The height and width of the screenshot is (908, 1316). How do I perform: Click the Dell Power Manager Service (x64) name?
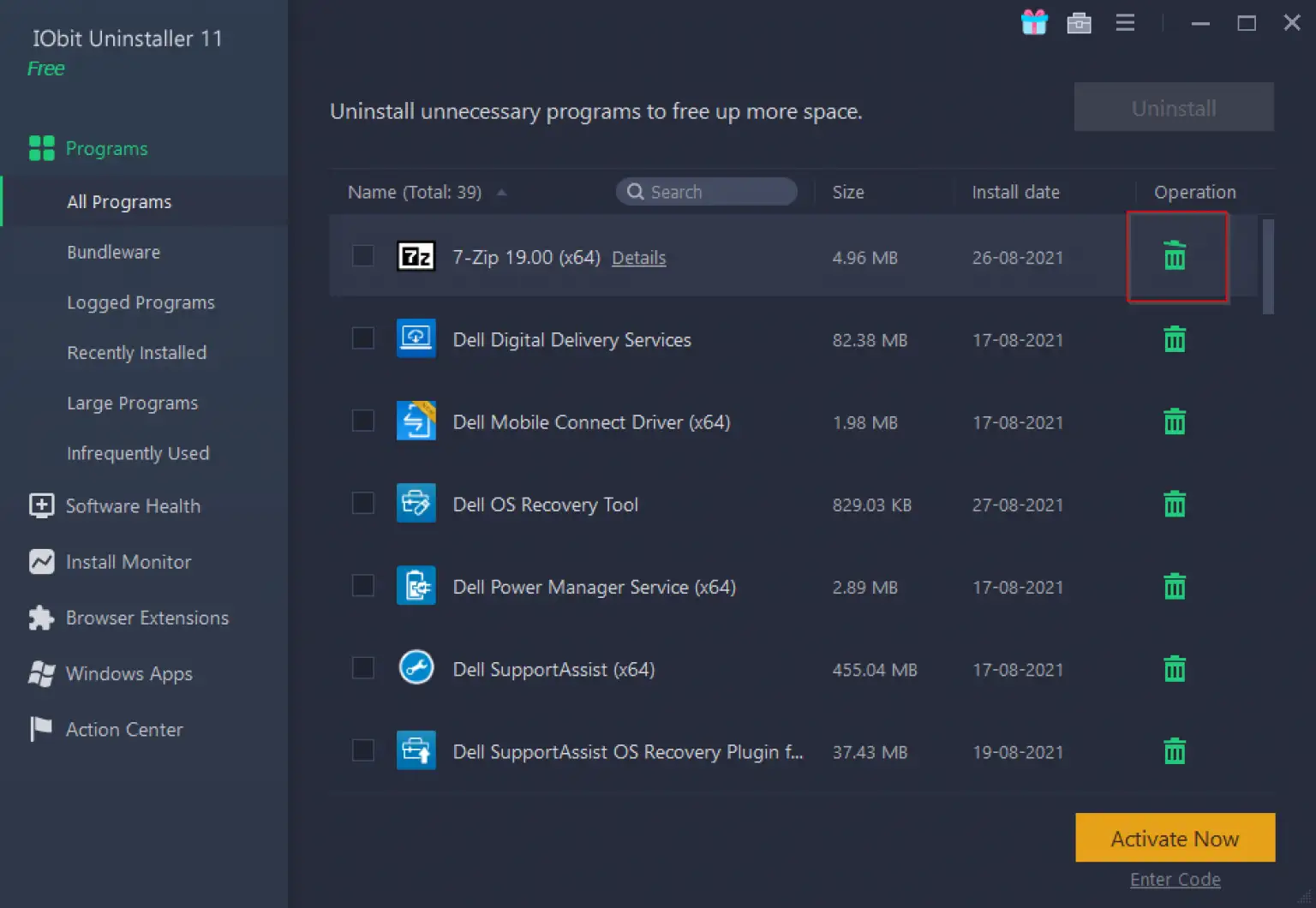(594, 587)
